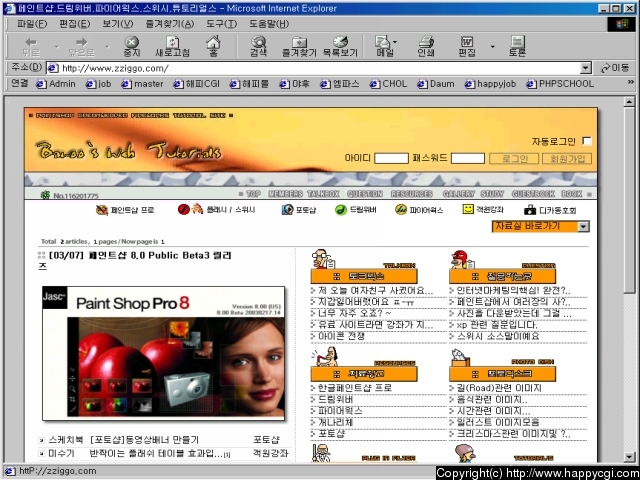Open the STUDY nav link
Viewport: 640px width, 480px height.
point(492,194)
